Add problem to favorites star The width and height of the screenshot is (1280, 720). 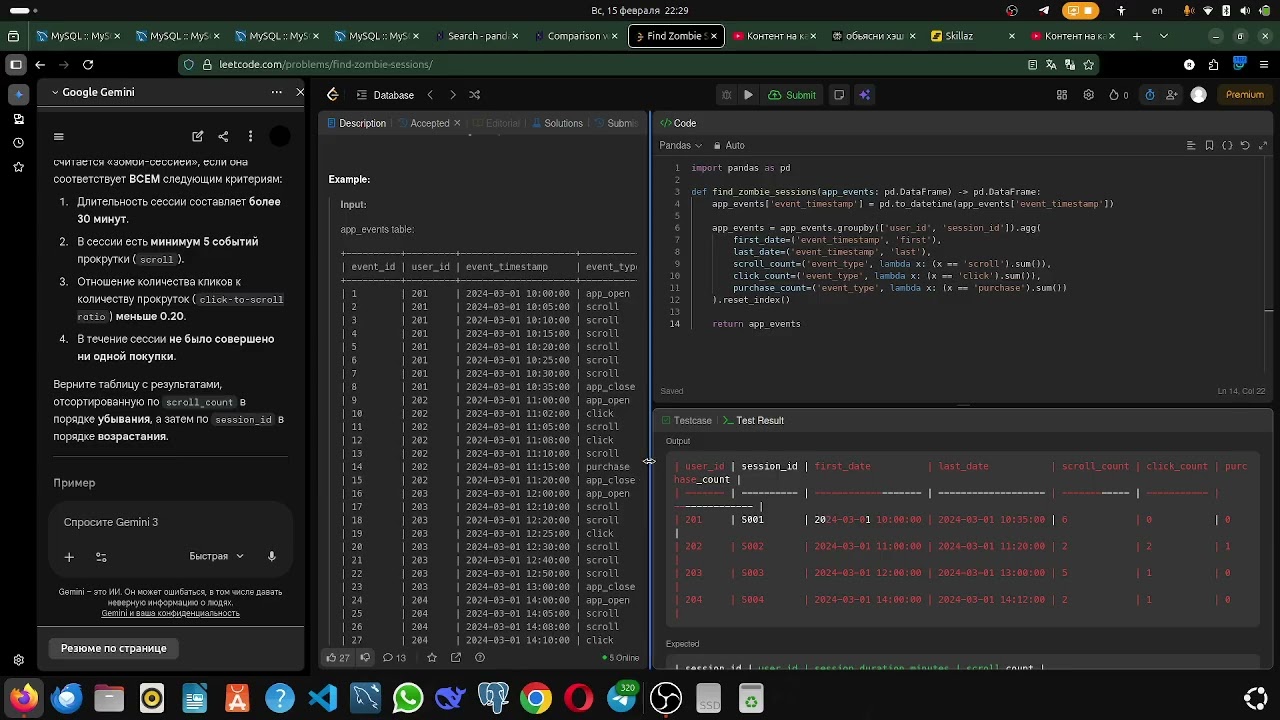432,657
